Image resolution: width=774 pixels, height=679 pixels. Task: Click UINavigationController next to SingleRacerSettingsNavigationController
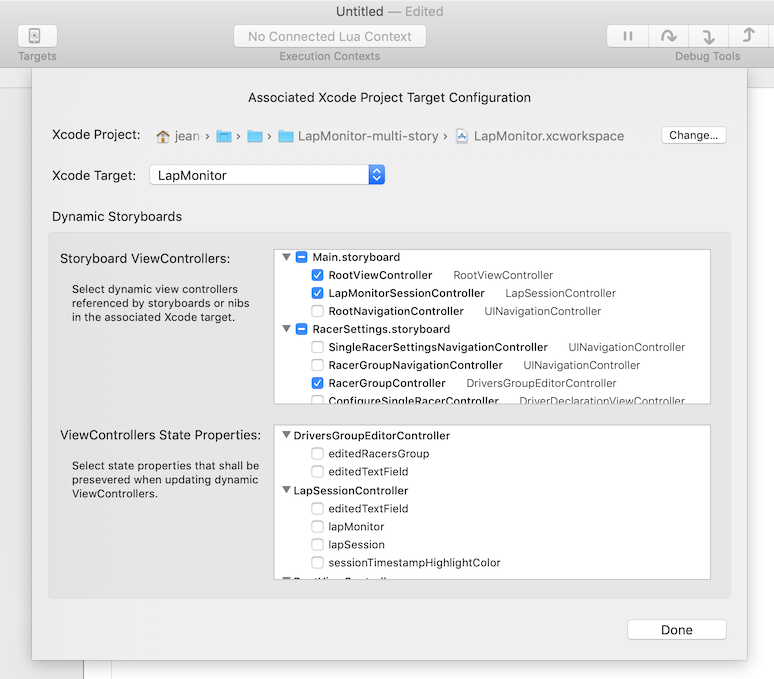626,347
